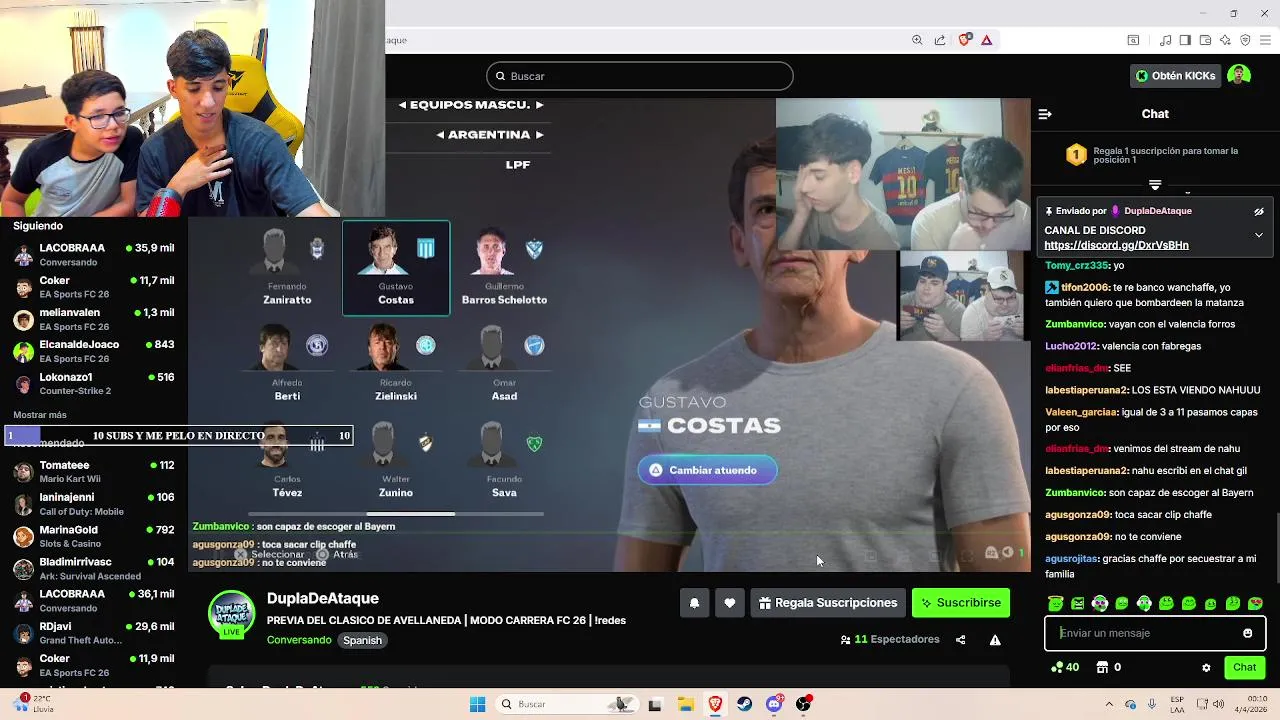
Task: Open taskbar Buscar search box
Action: pyautogui.click(x=565, y=704)
